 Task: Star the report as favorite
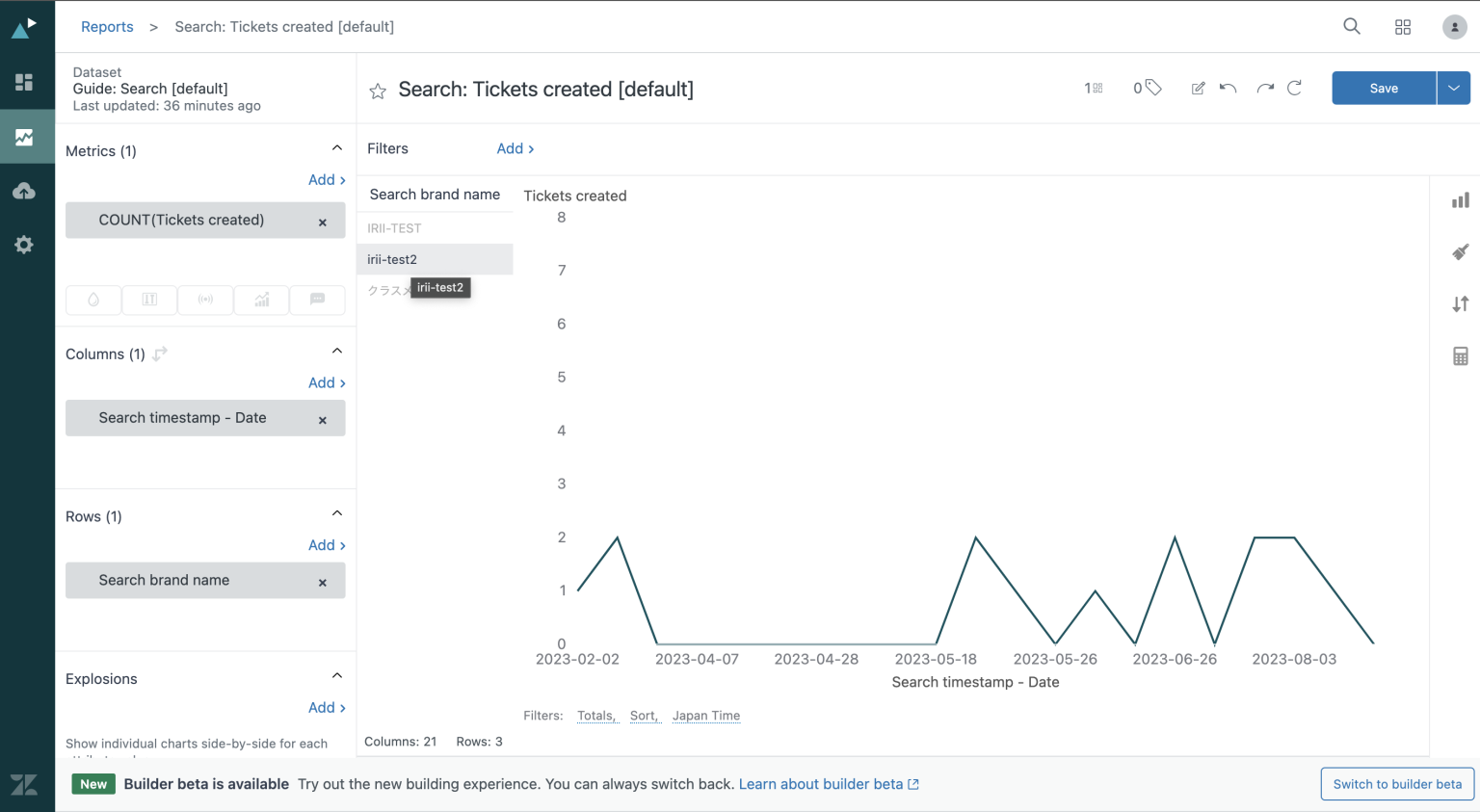pos(378,91)
